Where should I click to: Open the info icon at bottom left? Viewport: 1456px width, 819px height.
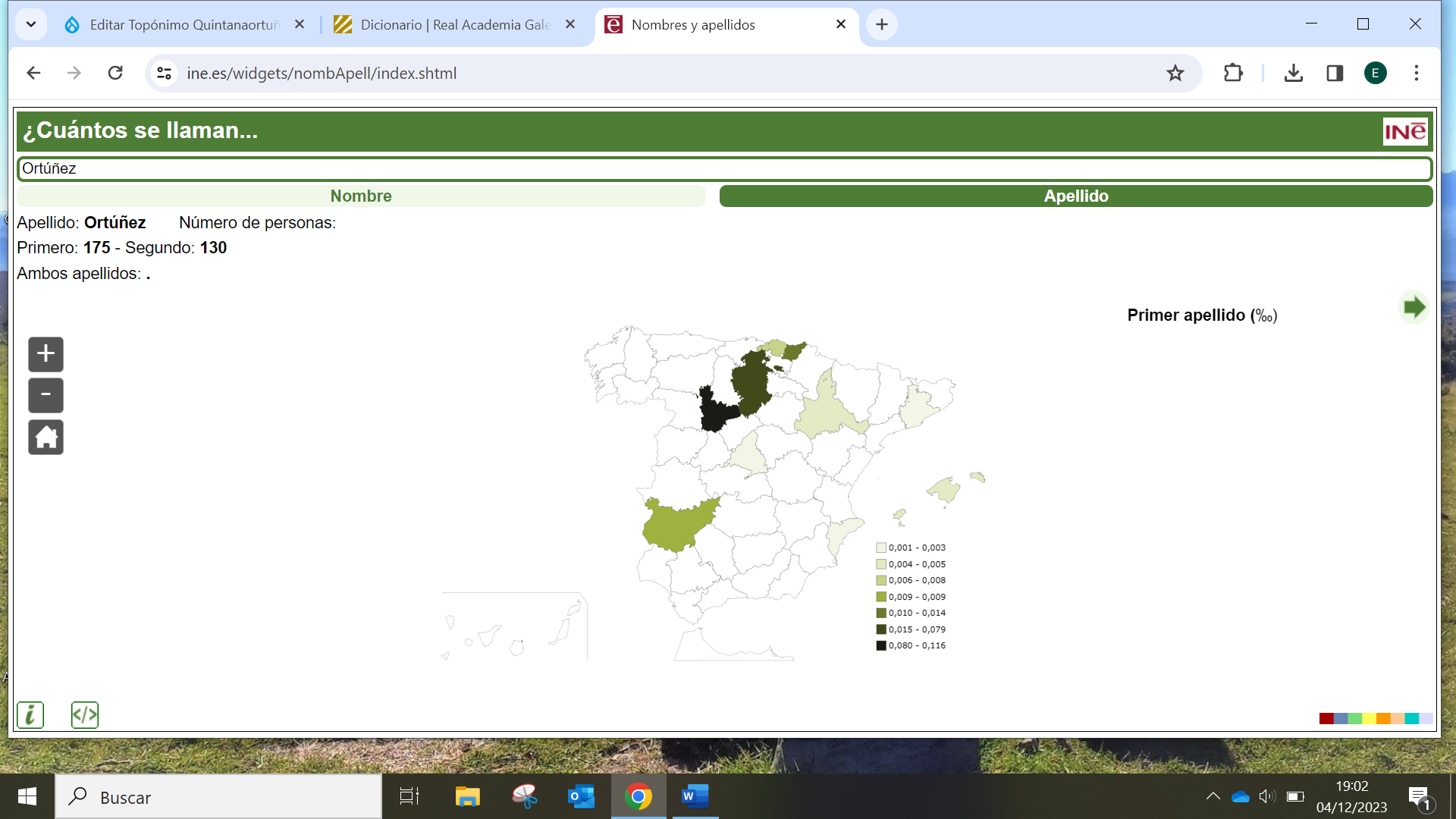(x=30, y=714)
